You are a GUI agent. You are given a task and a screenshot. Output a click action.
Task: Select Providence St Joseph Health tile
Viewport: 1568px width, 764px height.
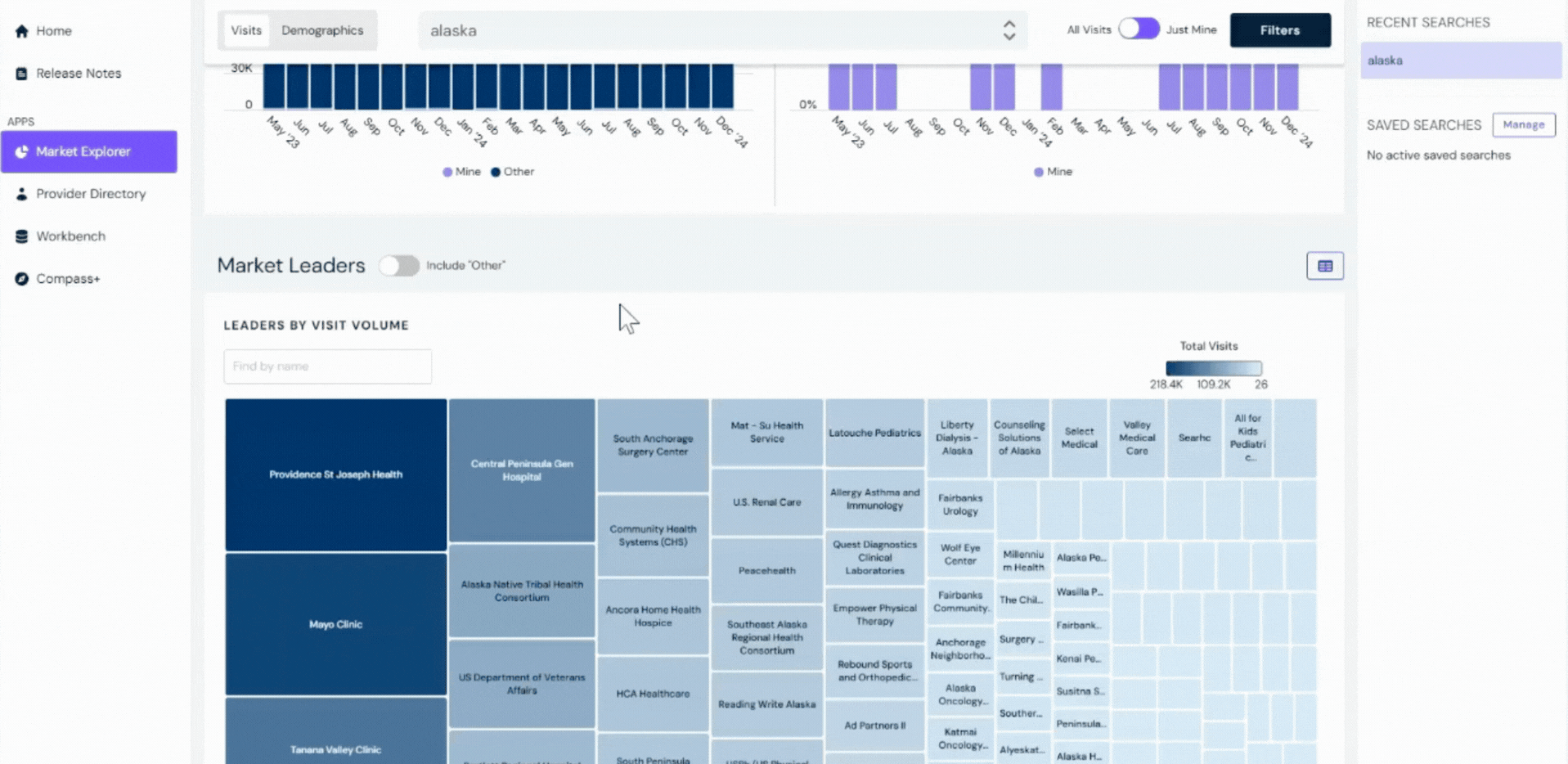[335, 474]
